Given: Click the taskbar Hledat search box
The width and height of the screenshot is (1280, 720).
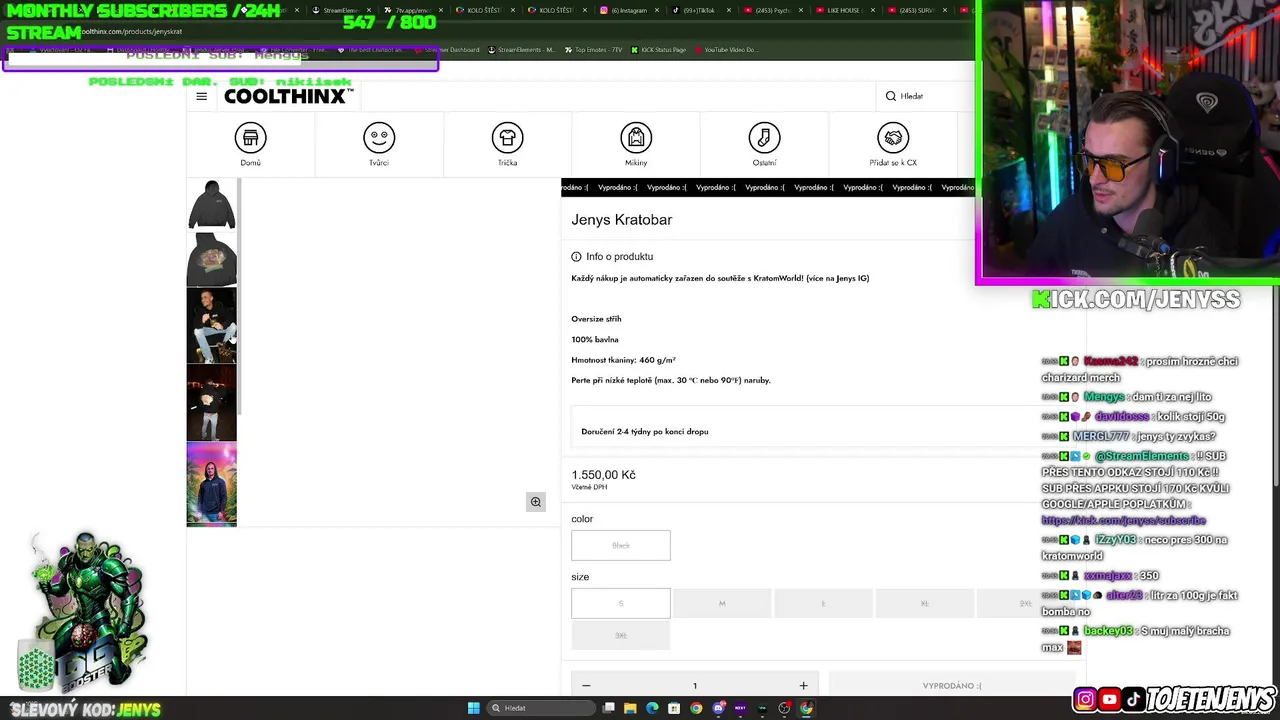Looking at the screenshot, I should click(x=541, y=708).
